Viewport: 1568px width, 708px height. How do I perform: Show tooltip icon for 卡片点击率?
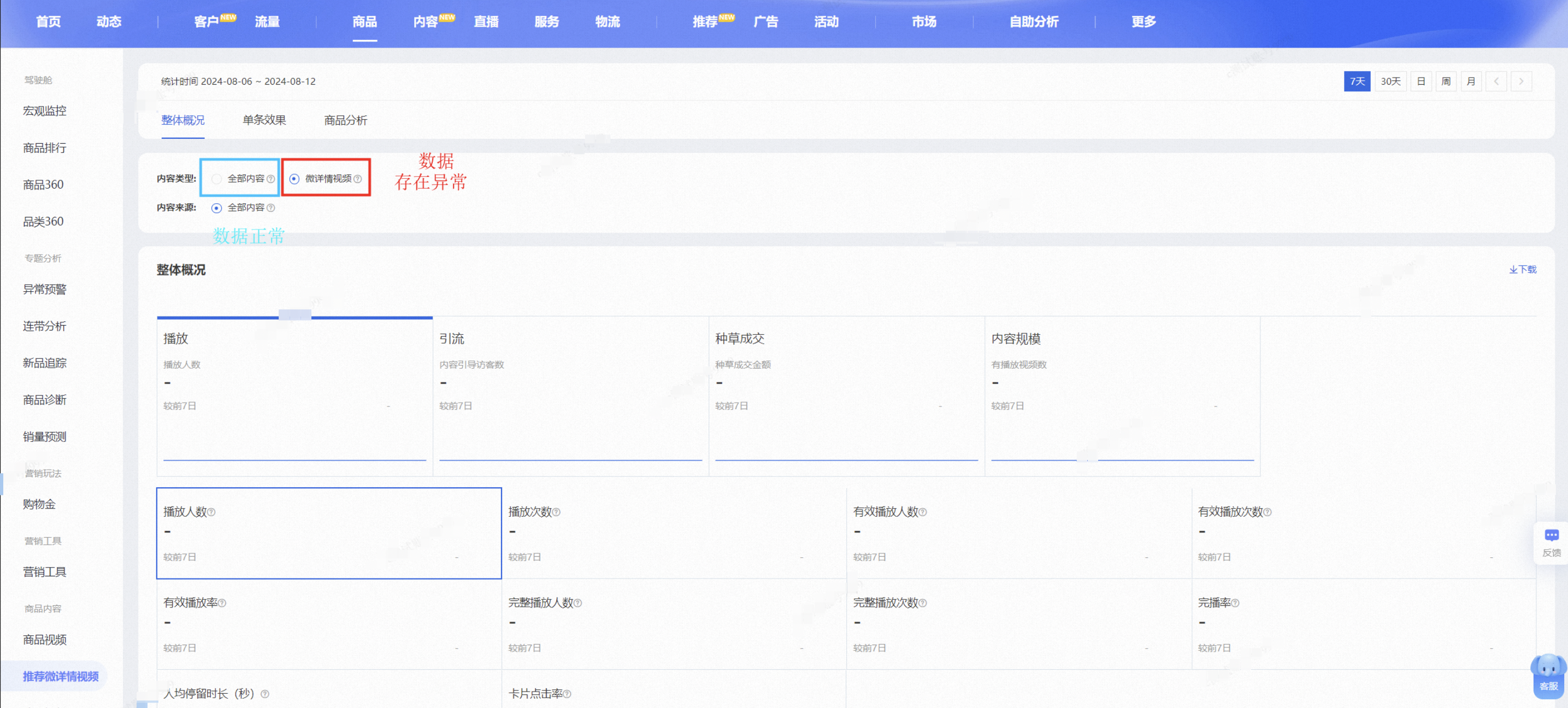point(567,693)
